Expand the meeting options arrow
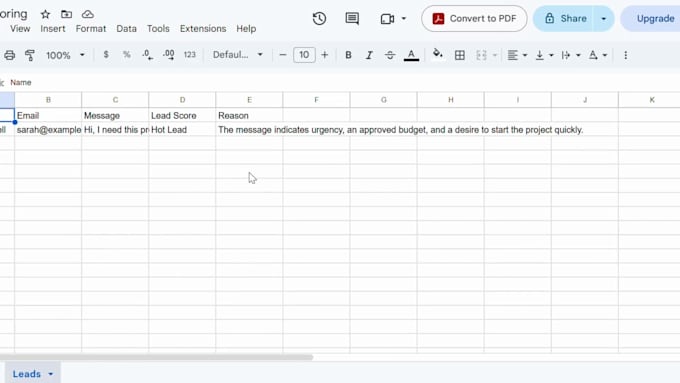680x383 pixels. pos(404,19)
